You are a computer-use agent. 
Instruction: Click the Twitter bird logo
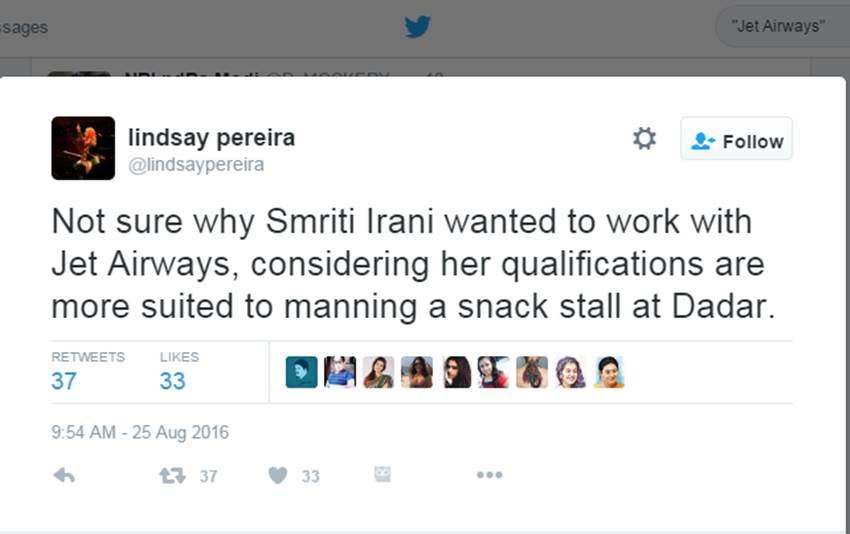[x=417, y=27]
